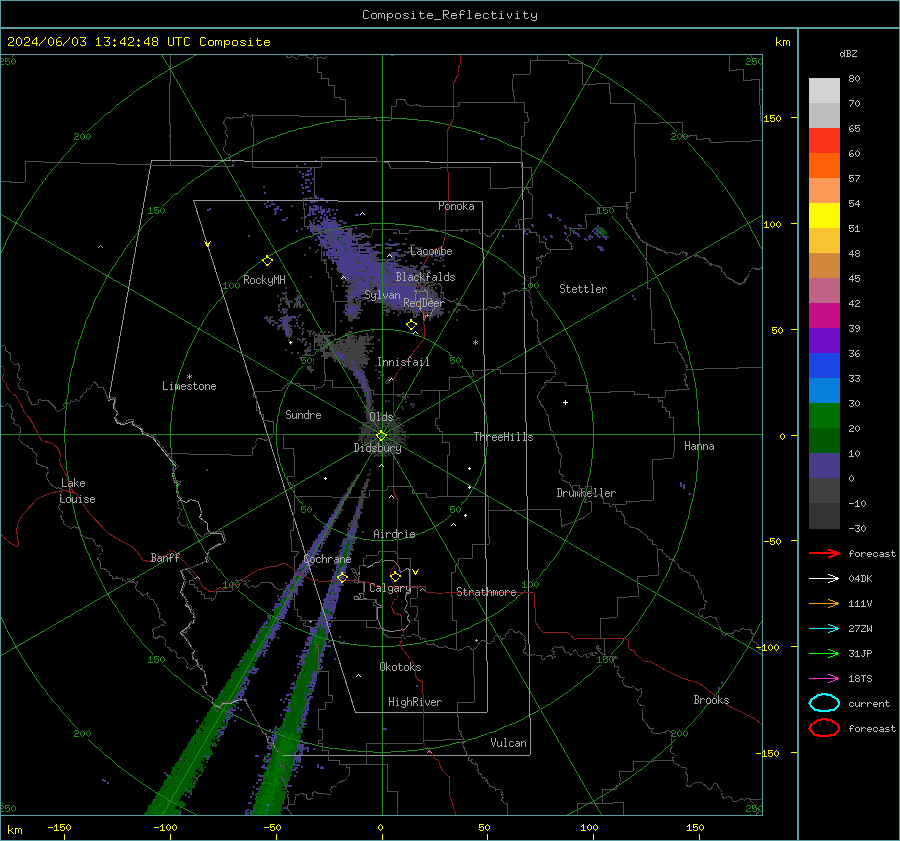Click the bright green swatch below 30

[x=824, y=416]
